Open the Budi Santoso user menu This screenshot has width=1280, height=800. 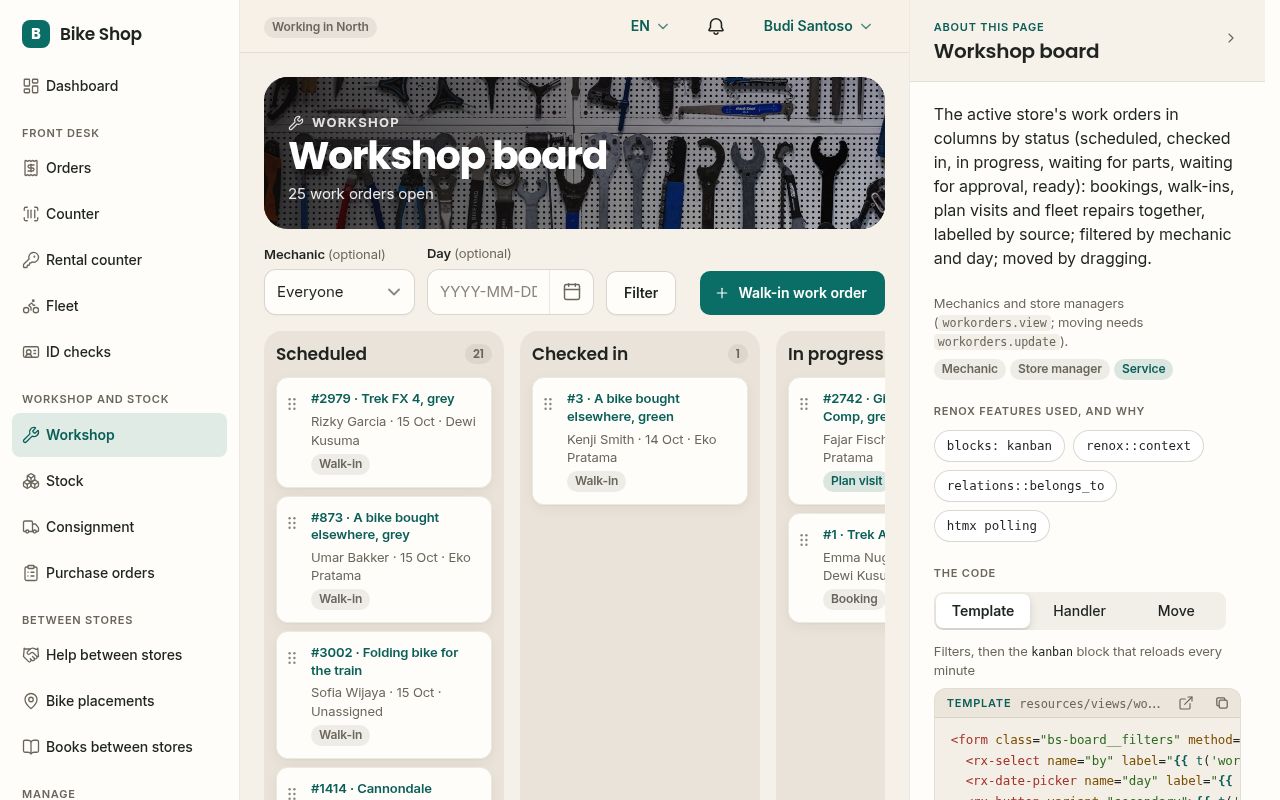point(818,26)
